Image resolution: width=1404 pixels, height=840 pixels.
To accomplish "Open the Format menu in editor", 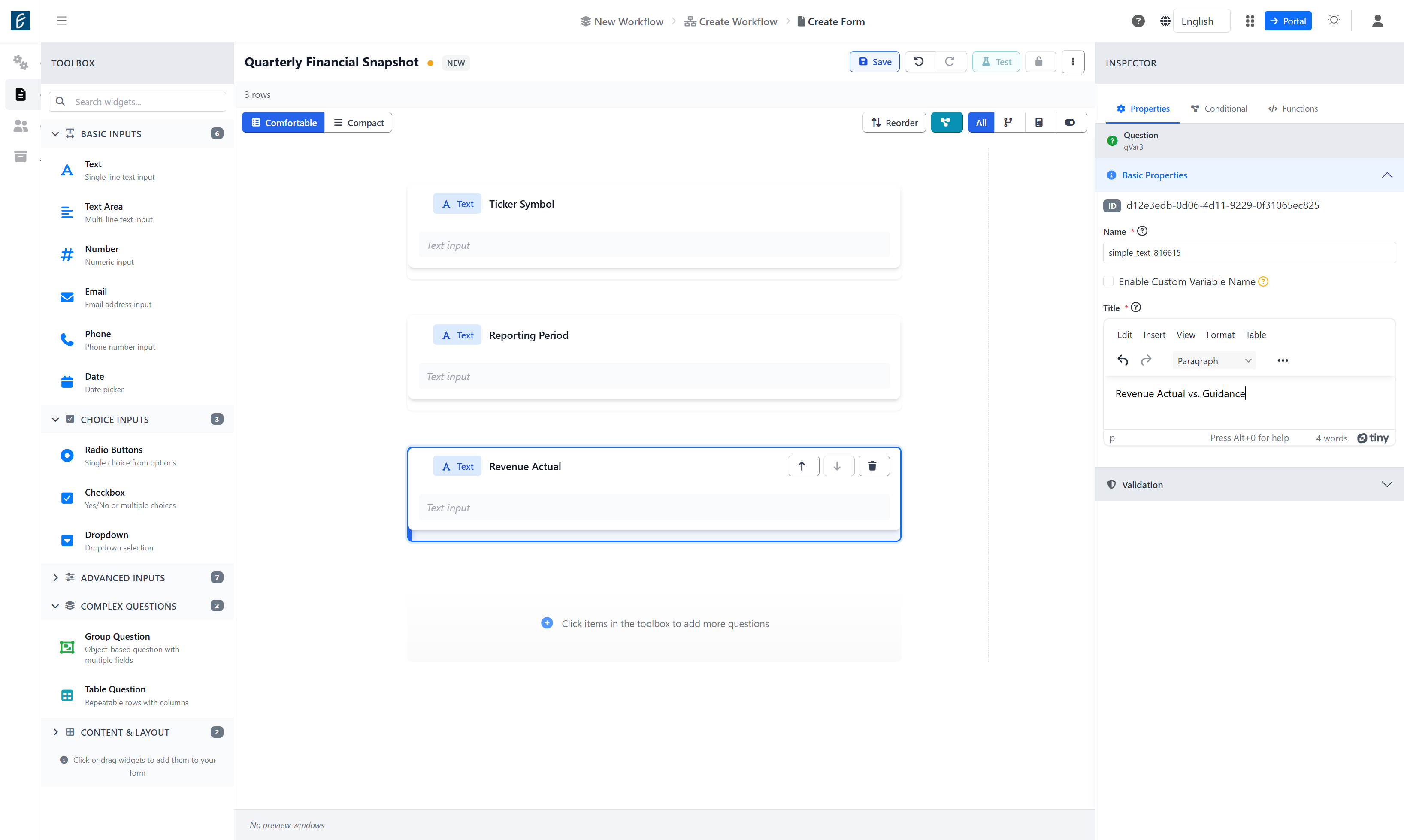I will (x=1220, y=335).
